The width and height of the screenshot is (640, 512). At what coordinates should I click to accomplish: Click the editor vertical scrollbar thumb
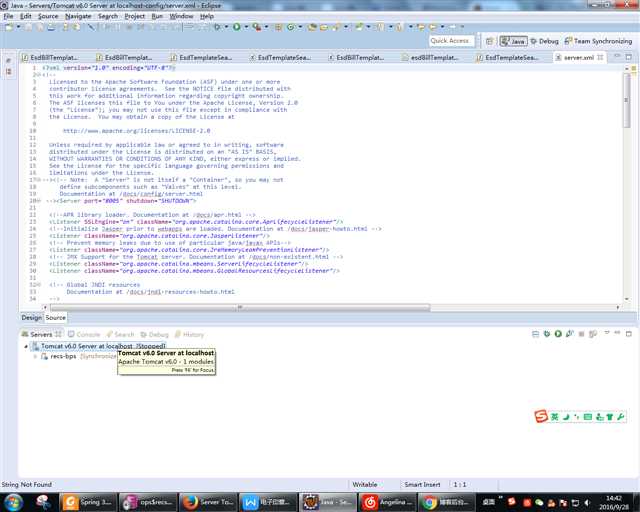(x=627, y=100)
